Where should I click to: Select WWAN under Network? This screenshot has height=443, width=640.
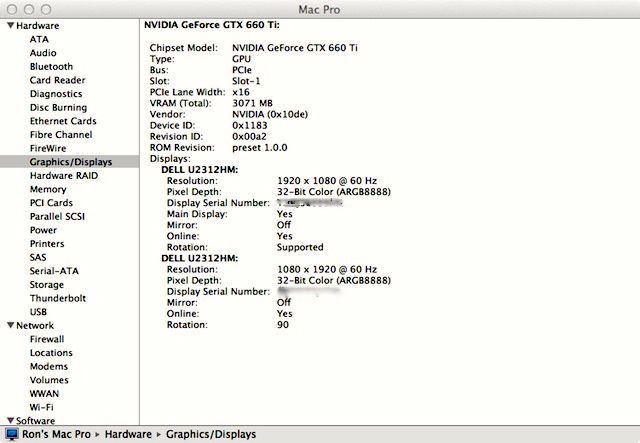(44, 394)
